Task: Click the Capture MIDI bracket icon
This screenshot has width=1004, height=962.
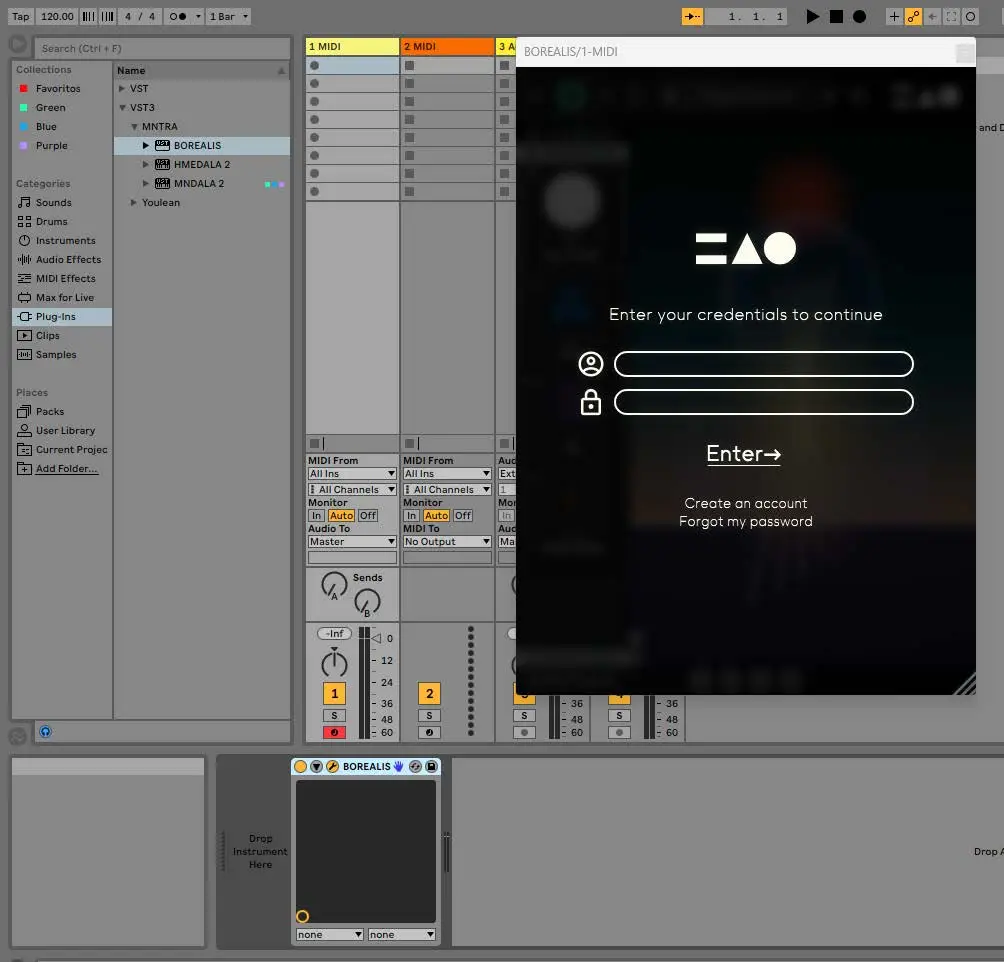Action: tap(951, 17)
